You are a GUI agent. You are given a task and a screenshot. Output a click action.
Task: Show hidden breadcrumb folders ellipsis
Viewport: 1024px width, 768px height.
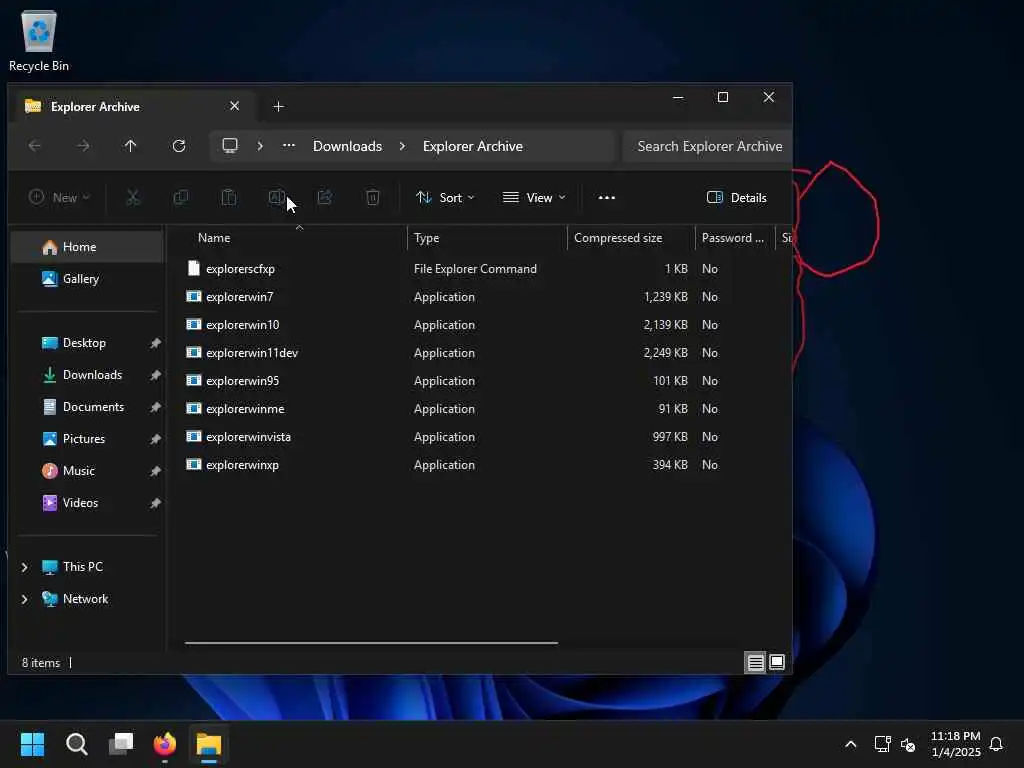289,146
